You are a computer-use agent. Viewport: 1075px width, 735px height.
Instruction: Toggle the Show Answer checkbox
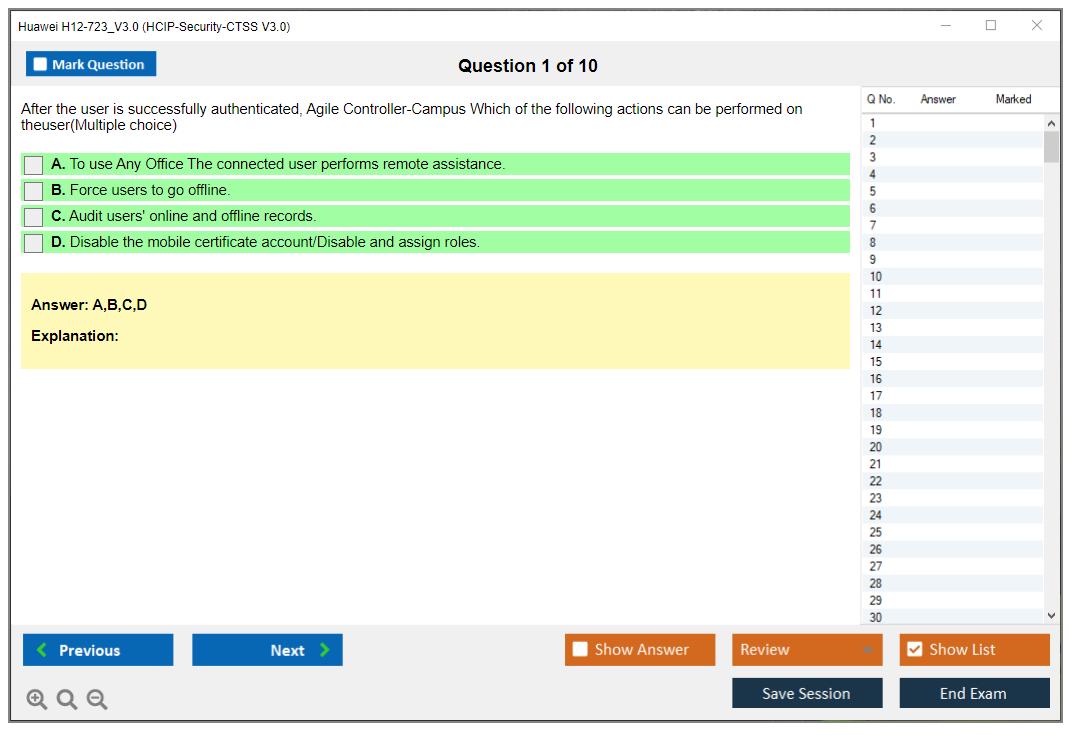point(580,650)
